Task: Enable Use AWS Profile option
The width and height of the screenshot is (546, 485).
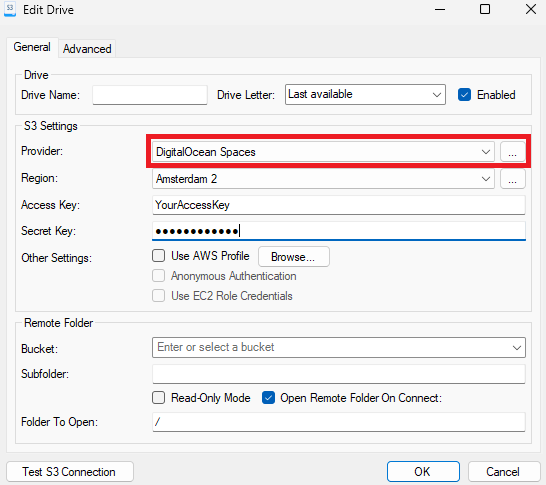Action: 158,256
